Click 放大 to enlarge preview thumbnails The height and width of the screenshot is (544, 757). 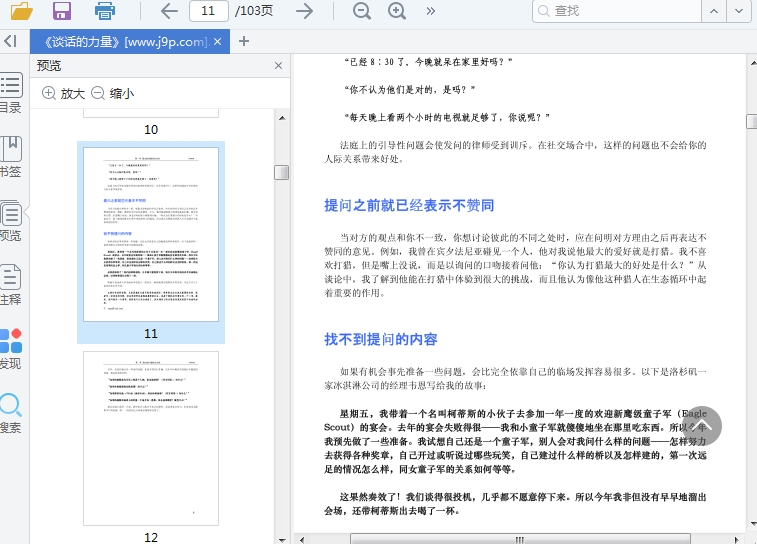63,93
